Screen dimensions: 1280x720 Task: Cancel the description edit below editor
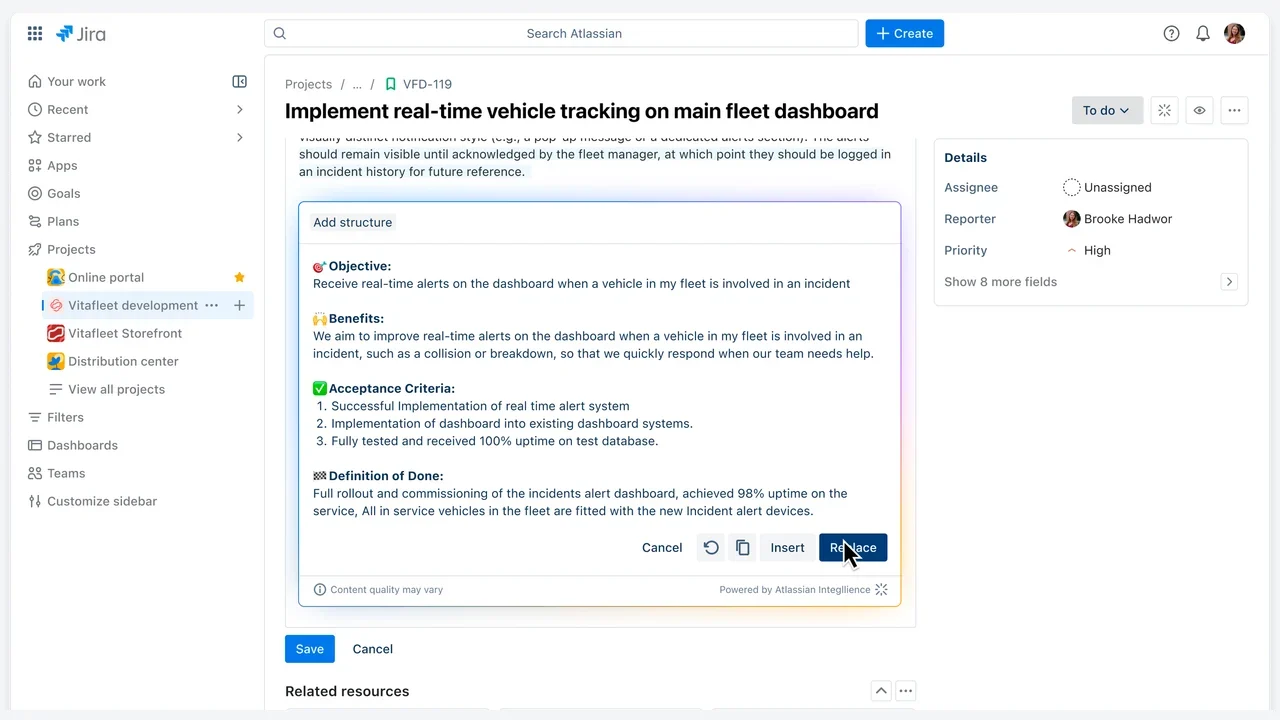[x=373, y=649]
